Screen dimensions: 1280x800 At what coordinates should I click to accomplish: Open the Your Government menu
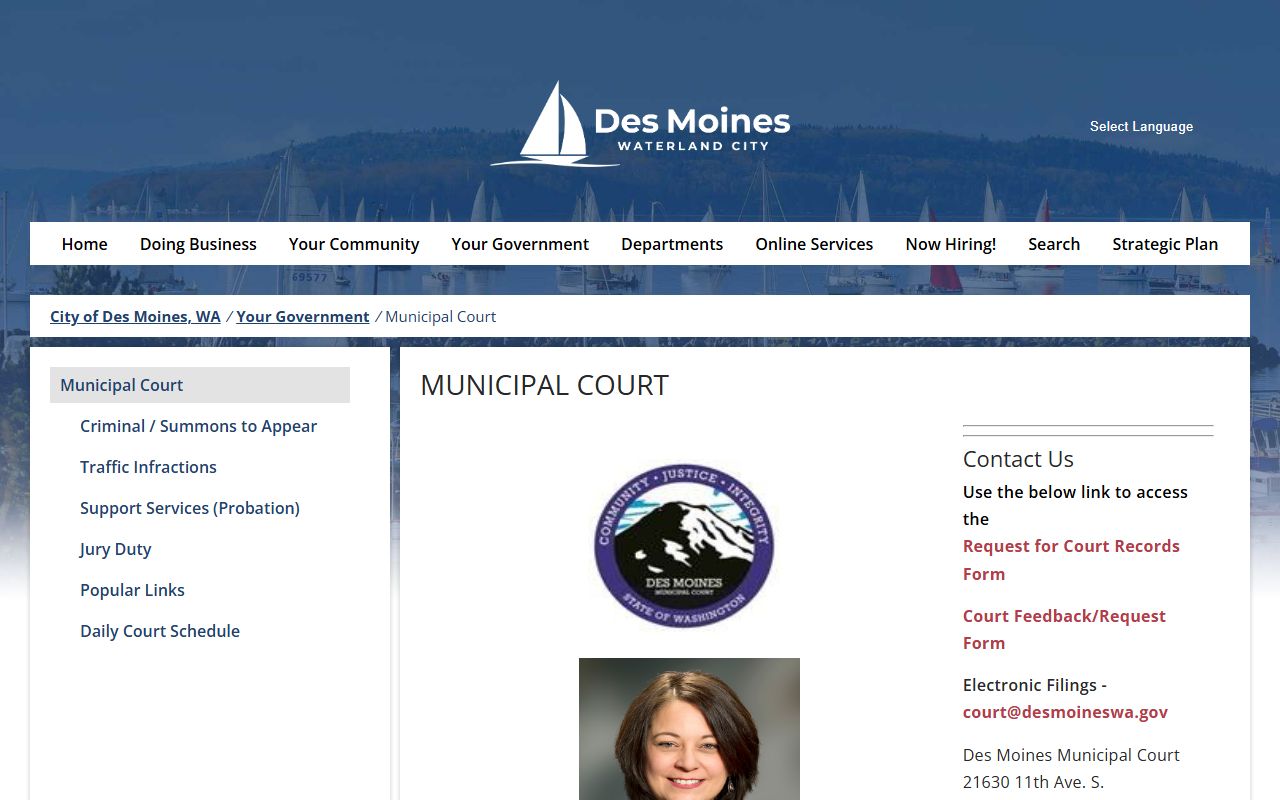(520, 244)
